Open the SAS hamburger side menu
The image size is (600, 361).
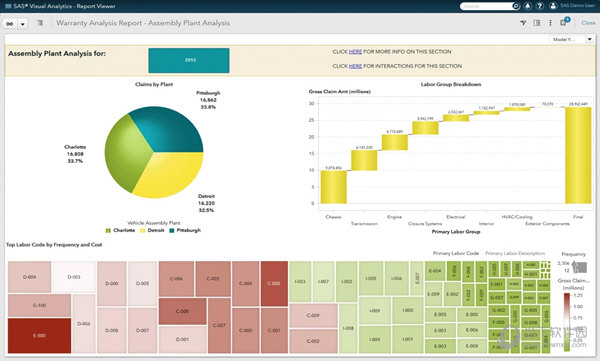pyautogui.click(x=7, y=6)
